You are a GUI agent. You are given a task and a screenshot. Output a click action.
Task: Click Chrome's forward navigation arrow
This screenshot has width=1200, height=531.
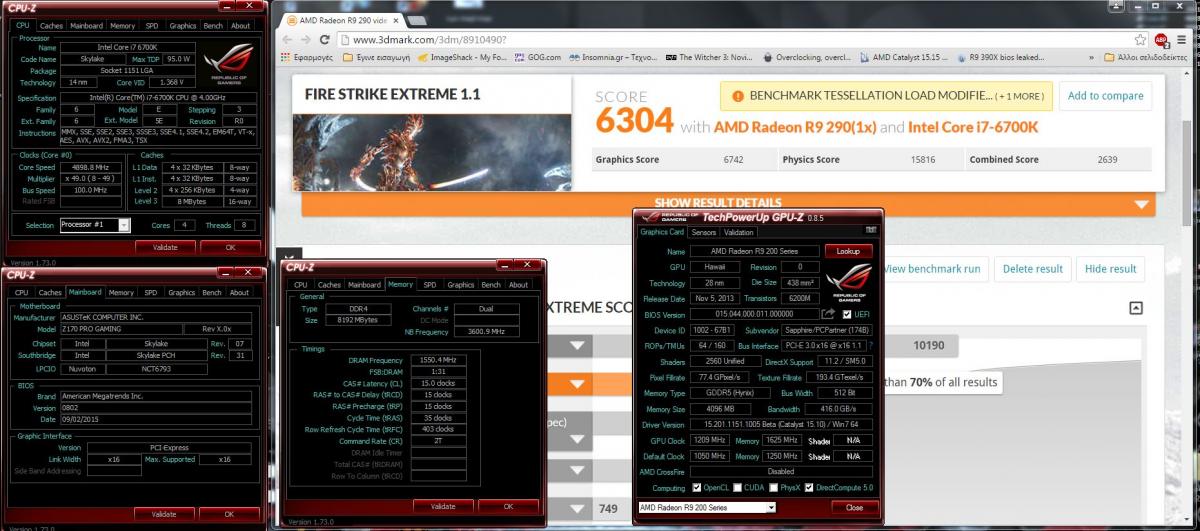click(x=305, y=39)
